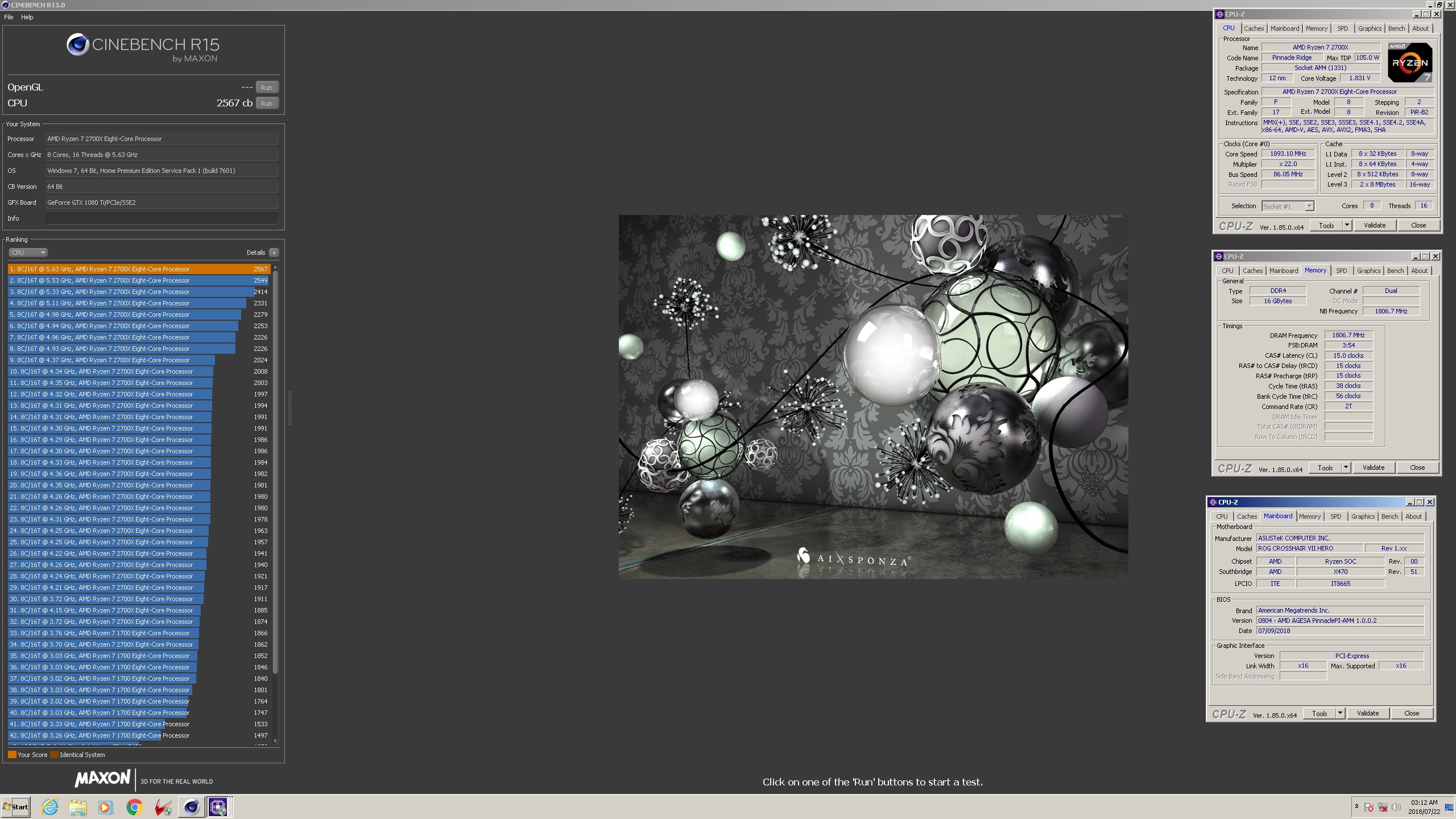Click the DRAM Frequency 1806.7 MHz value
Viewport: 1456px width, 819px height.
click(1348, 335)
